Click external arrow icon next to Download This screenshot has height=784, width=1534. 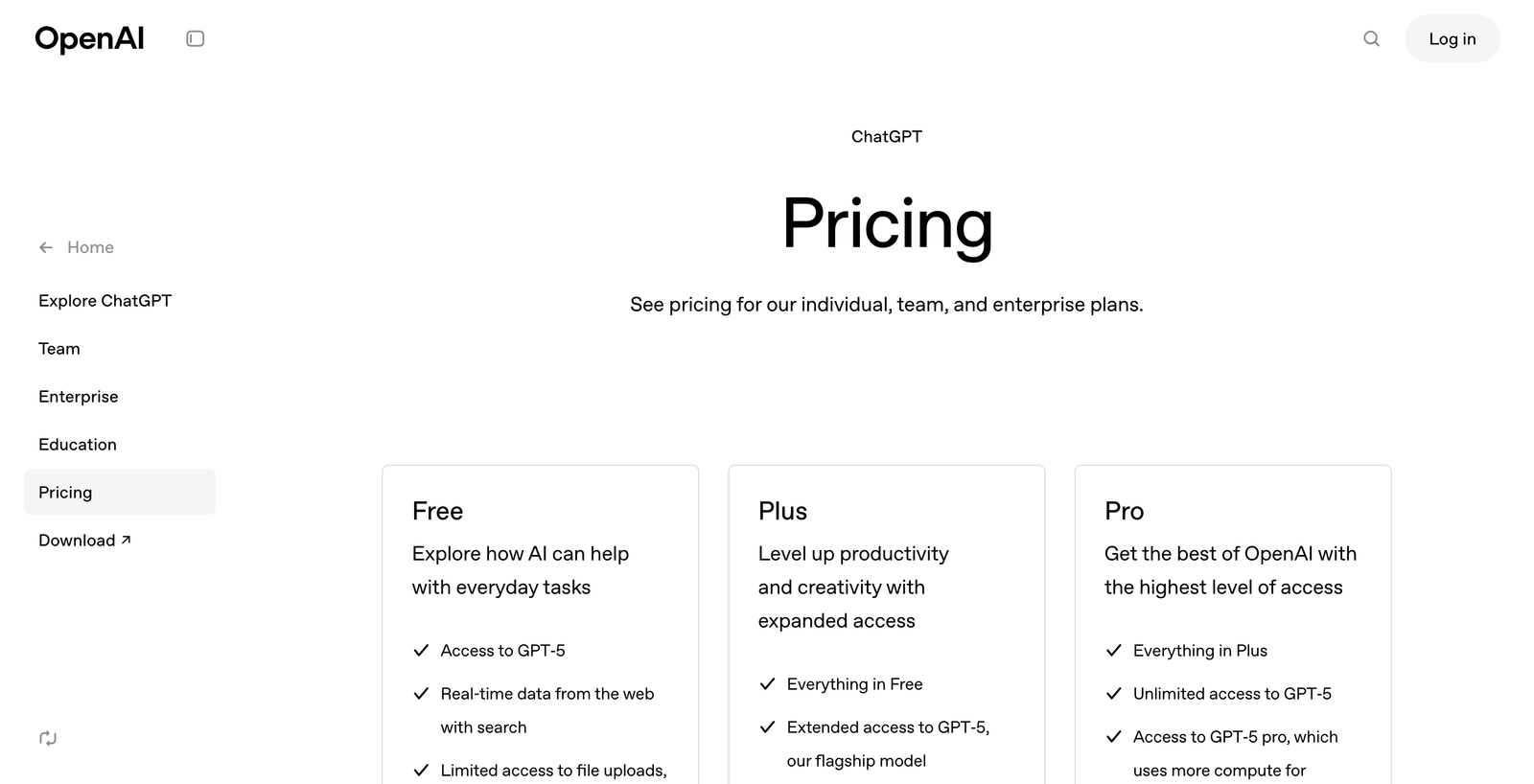tap(126, 540)
